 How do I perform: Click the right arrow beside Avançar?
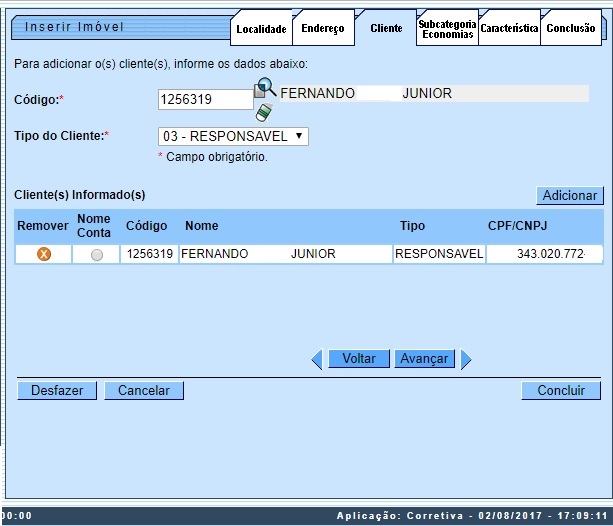tap(466, 359)
